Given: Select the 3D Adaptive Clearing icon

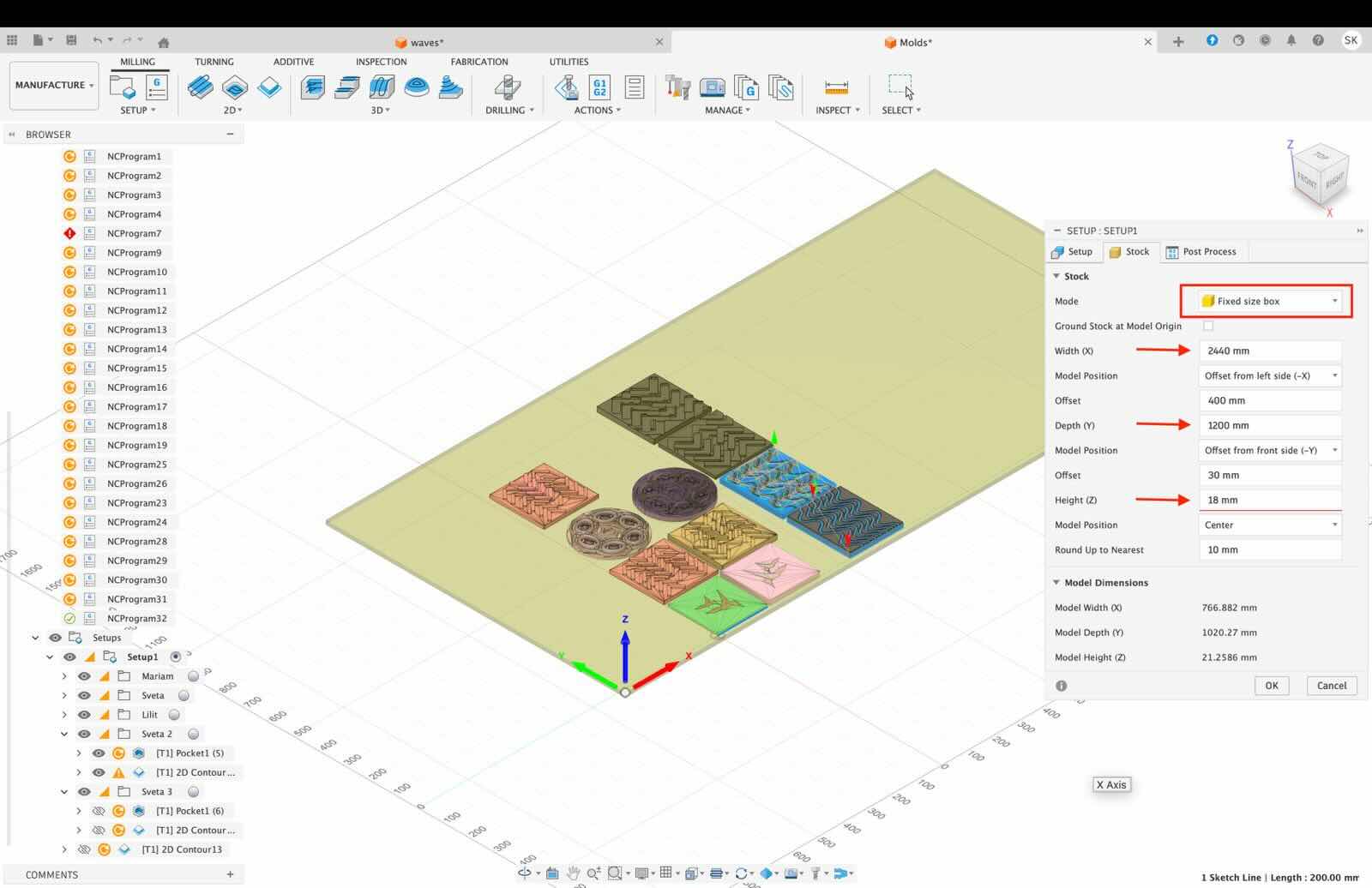Looking at the screenshot, I should tap(313, 87).
